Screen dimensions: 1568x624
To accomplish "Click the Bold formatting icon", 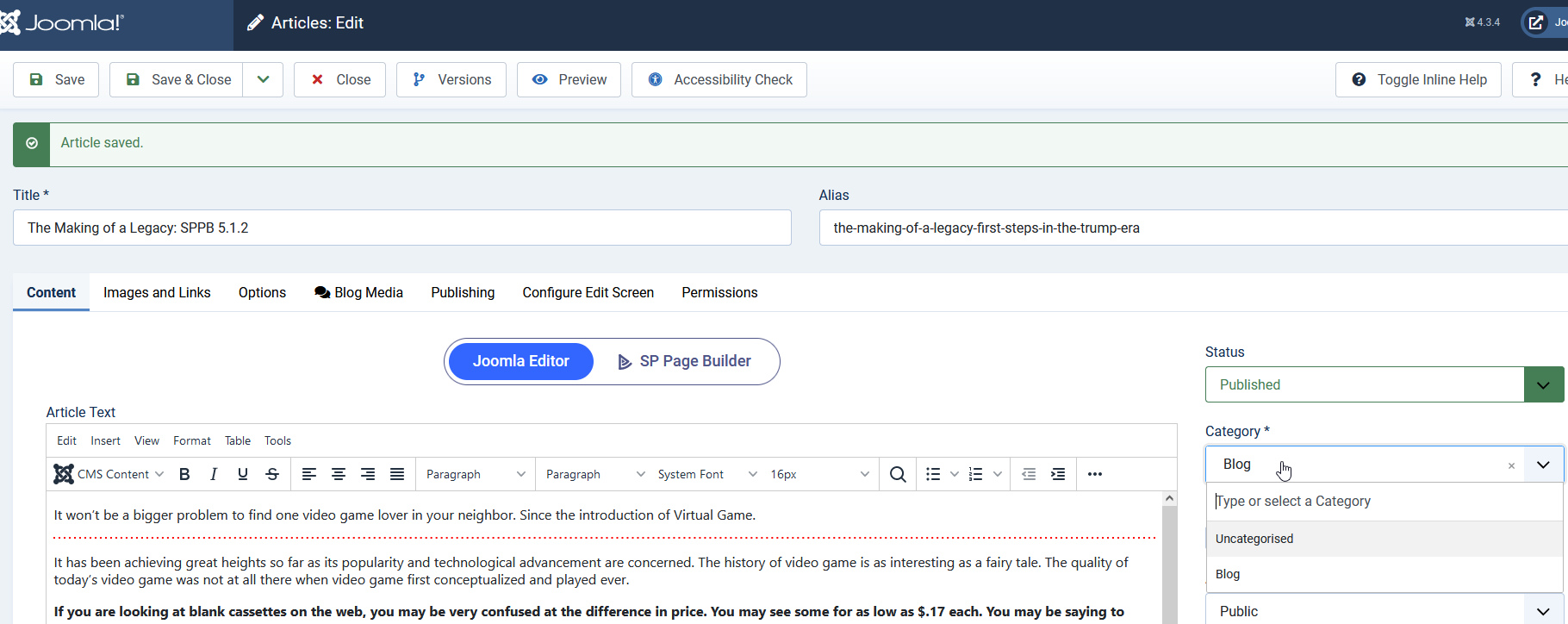I will pos(184,474).
